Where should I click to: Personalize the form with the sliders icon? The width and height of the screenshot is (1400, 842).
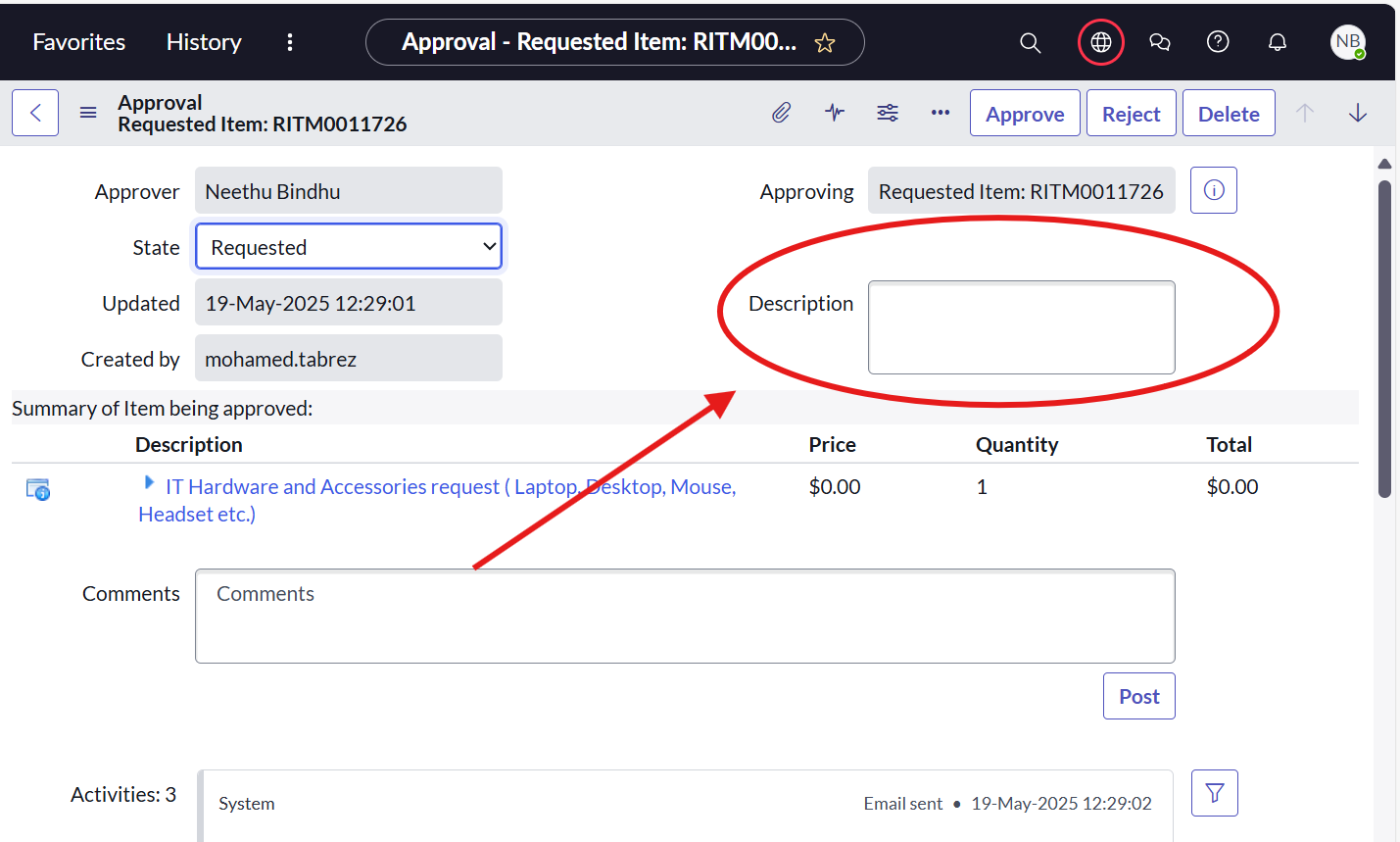click(x=888, y=113)
